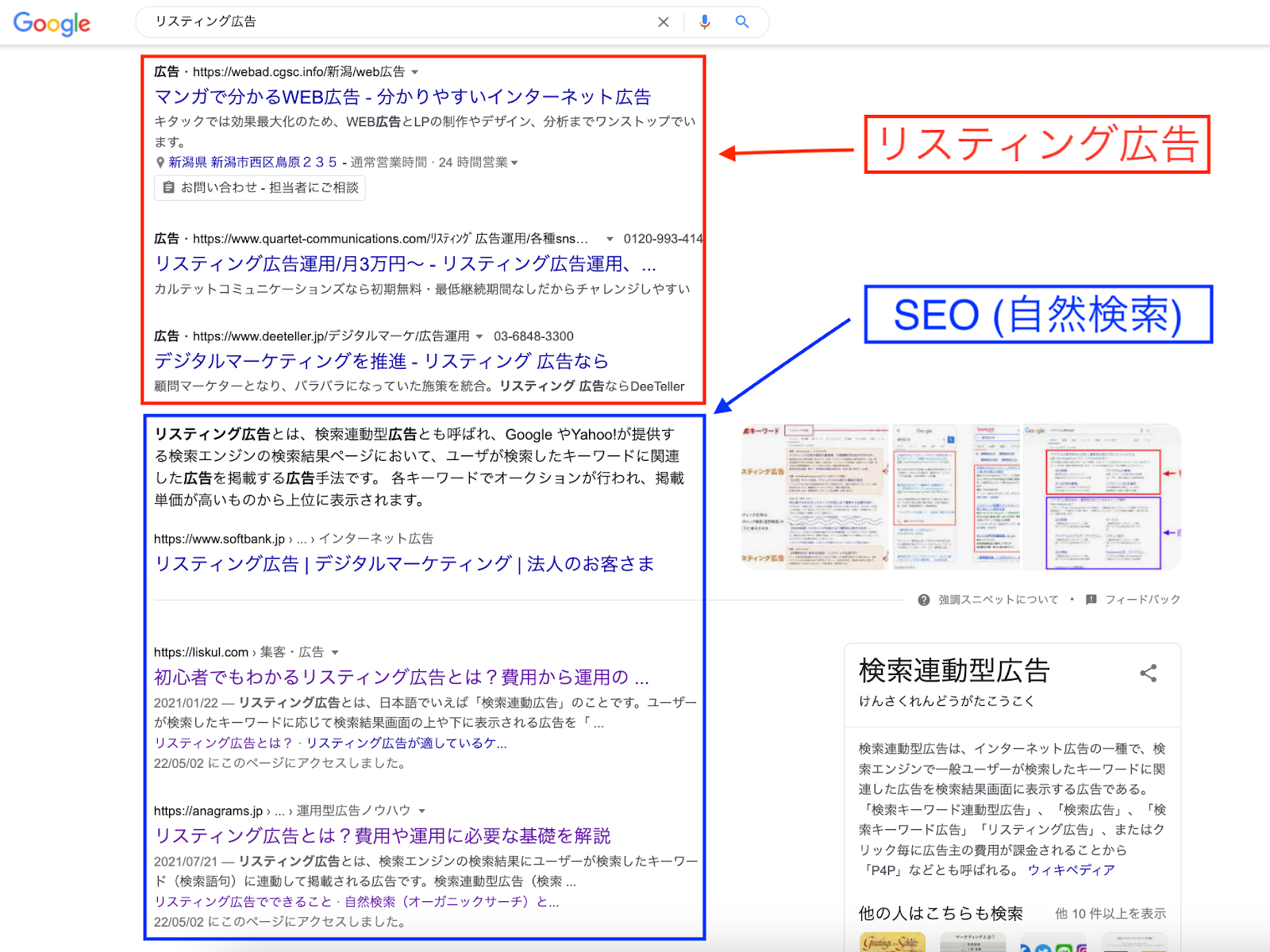Expand the dropdown arrow after deeteller.jp URL
Viewport: 1270px width, 952px height.
[x=479, y=336]
